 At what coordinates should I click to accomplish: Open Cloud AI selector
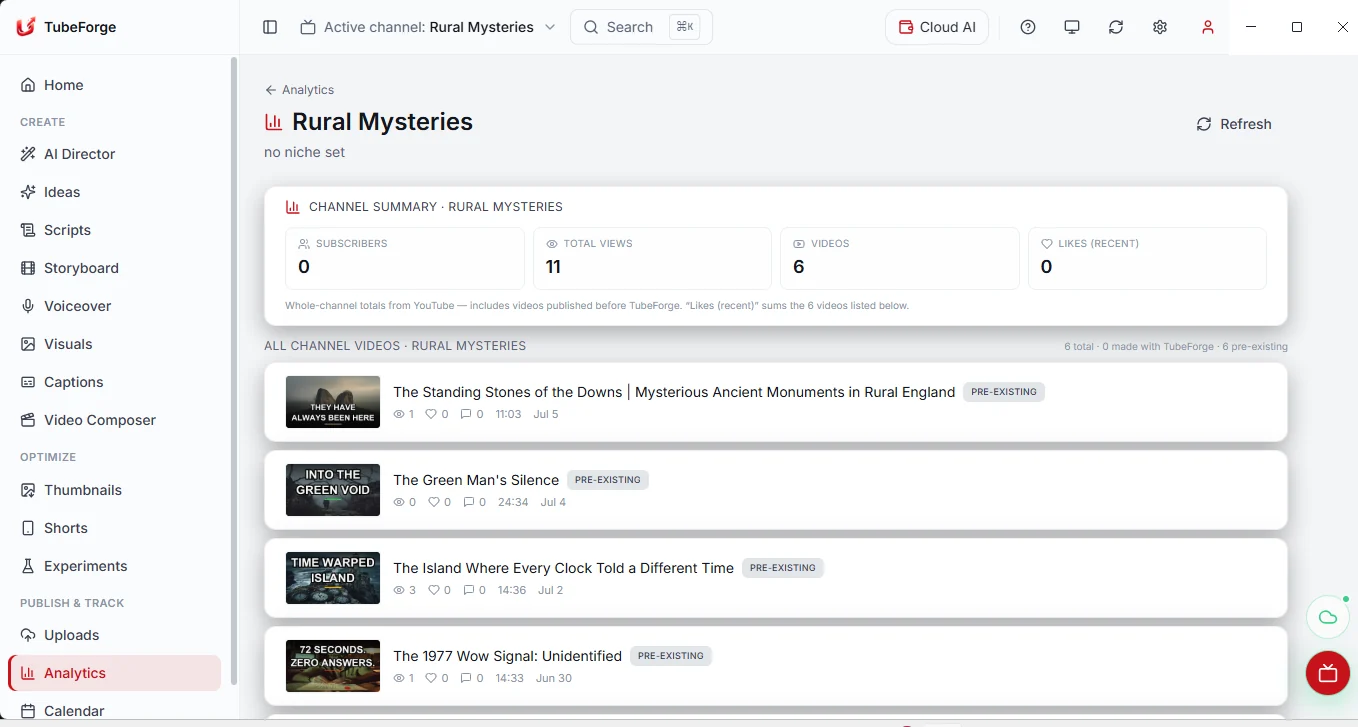[x=937, y=27]
